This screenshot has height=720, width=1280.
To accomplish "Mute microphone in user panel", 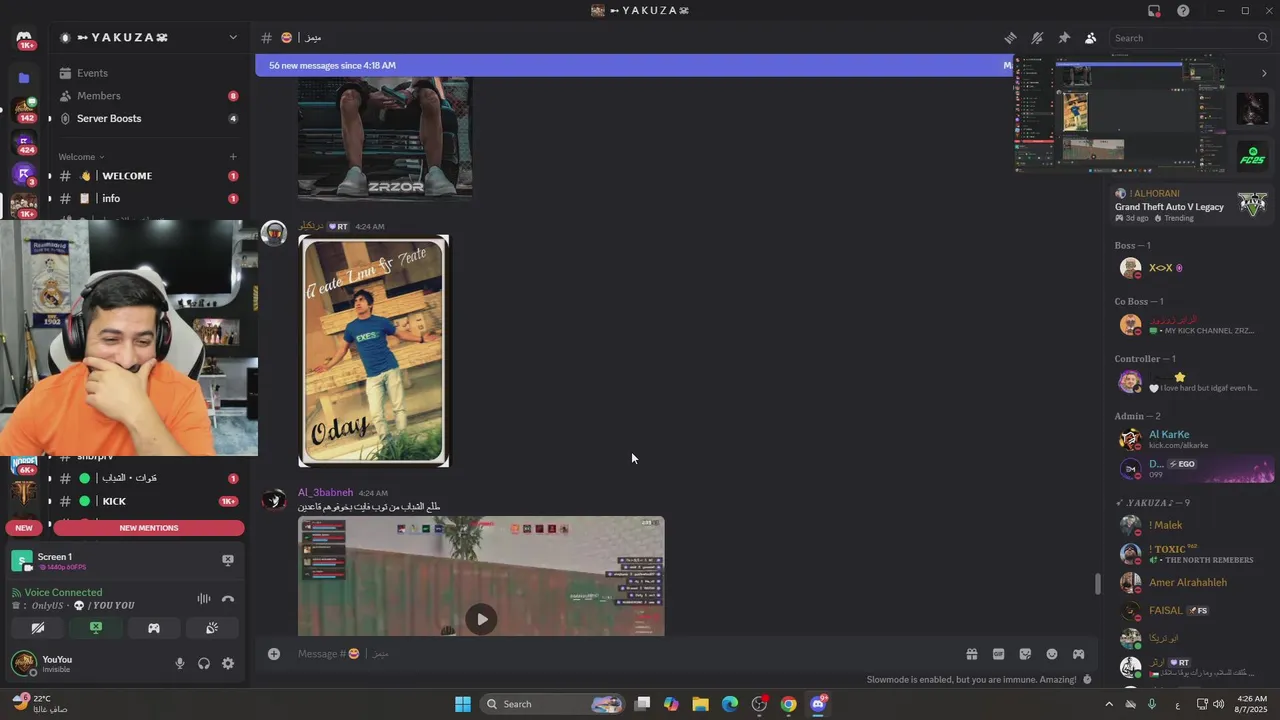I will (x=180, y=664).
